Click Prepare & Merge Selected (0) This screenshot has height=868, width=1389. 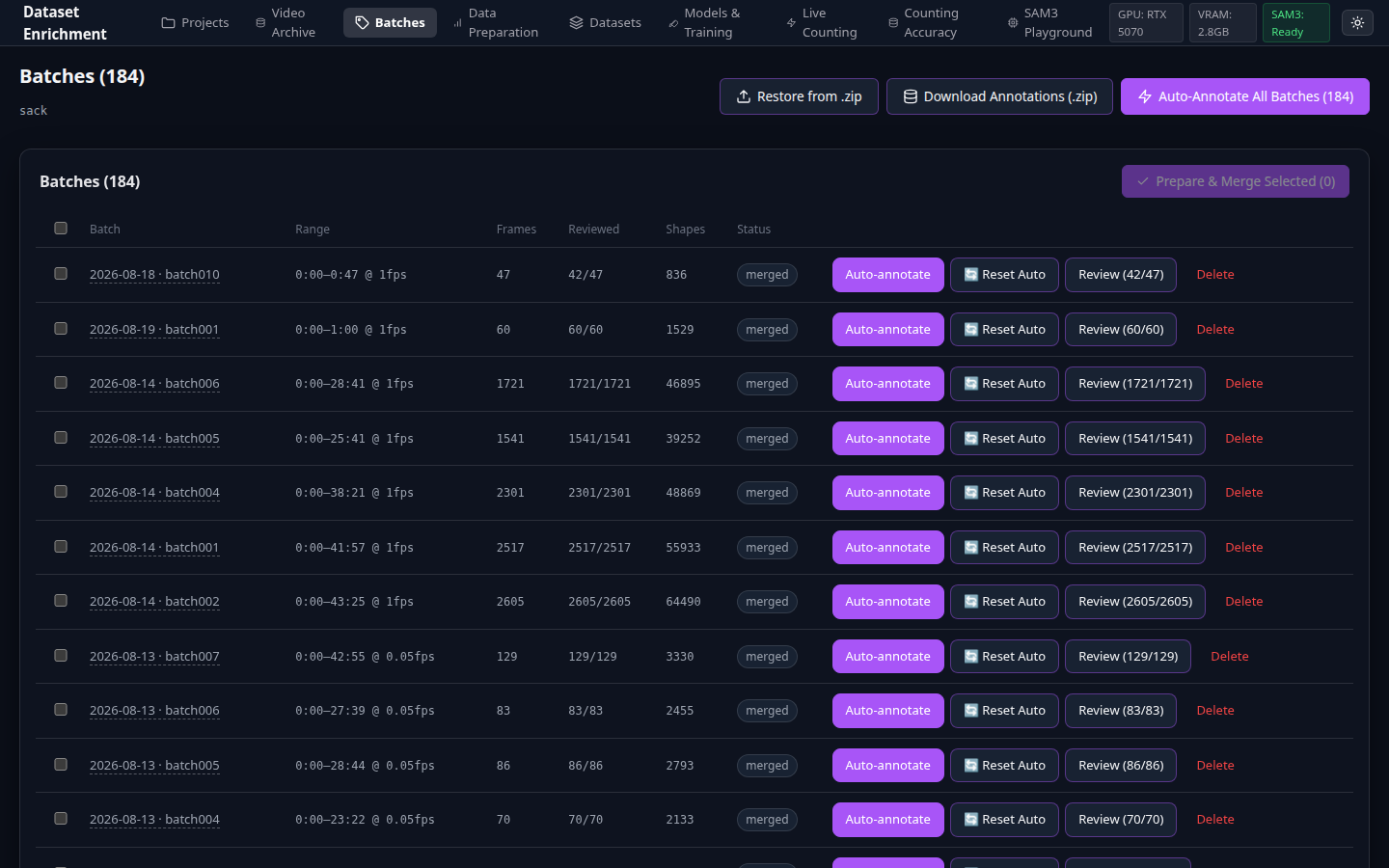tap(1236, 181)
